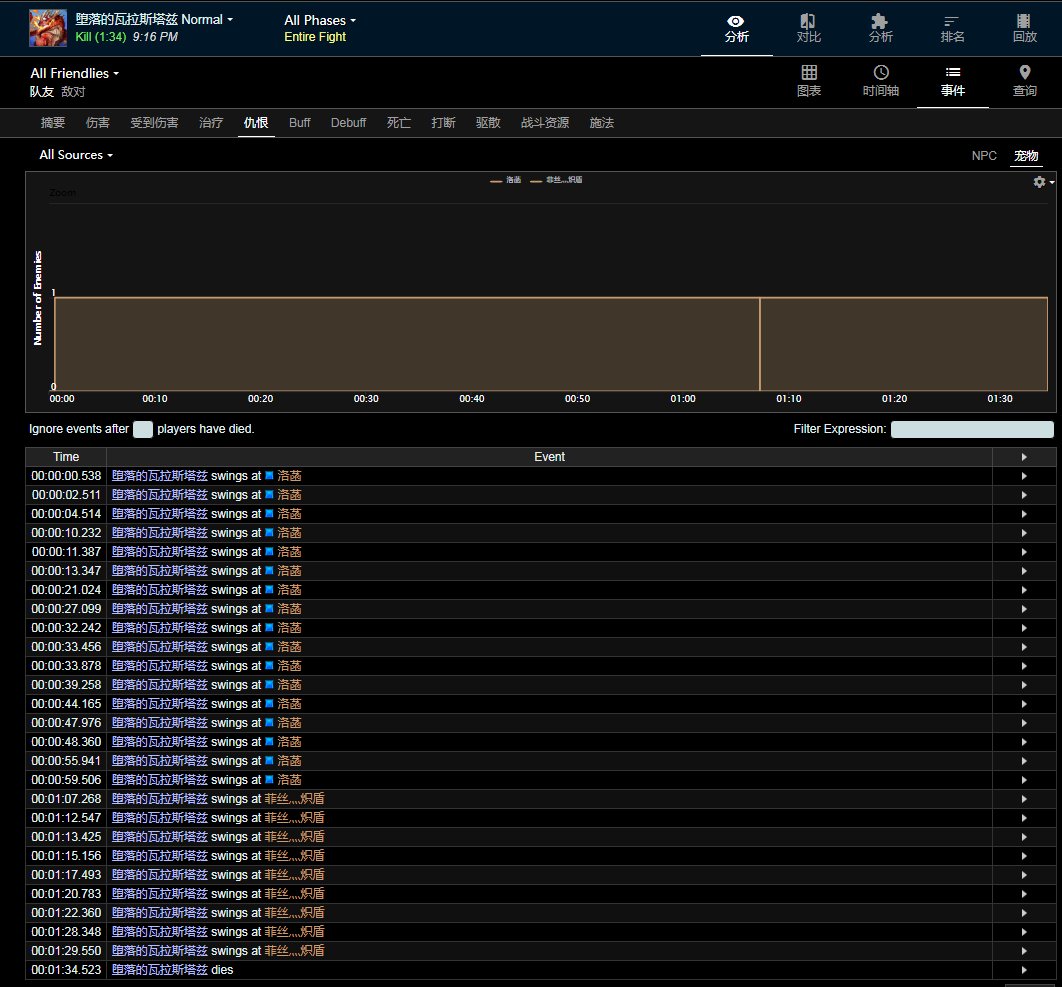The height and width of the screenshot is (987, 1062).
Task: Select the 受到伤害 tab
Action: tap(154, 123)
